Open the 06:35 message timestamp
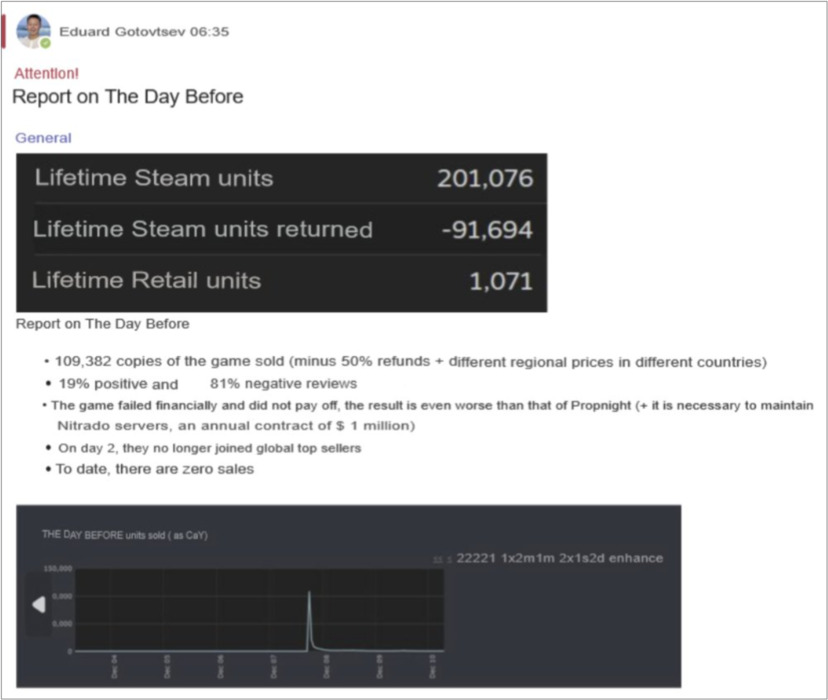Image resolution: width=828 pixels, height=700 pixels. click(x=210, y=32)
